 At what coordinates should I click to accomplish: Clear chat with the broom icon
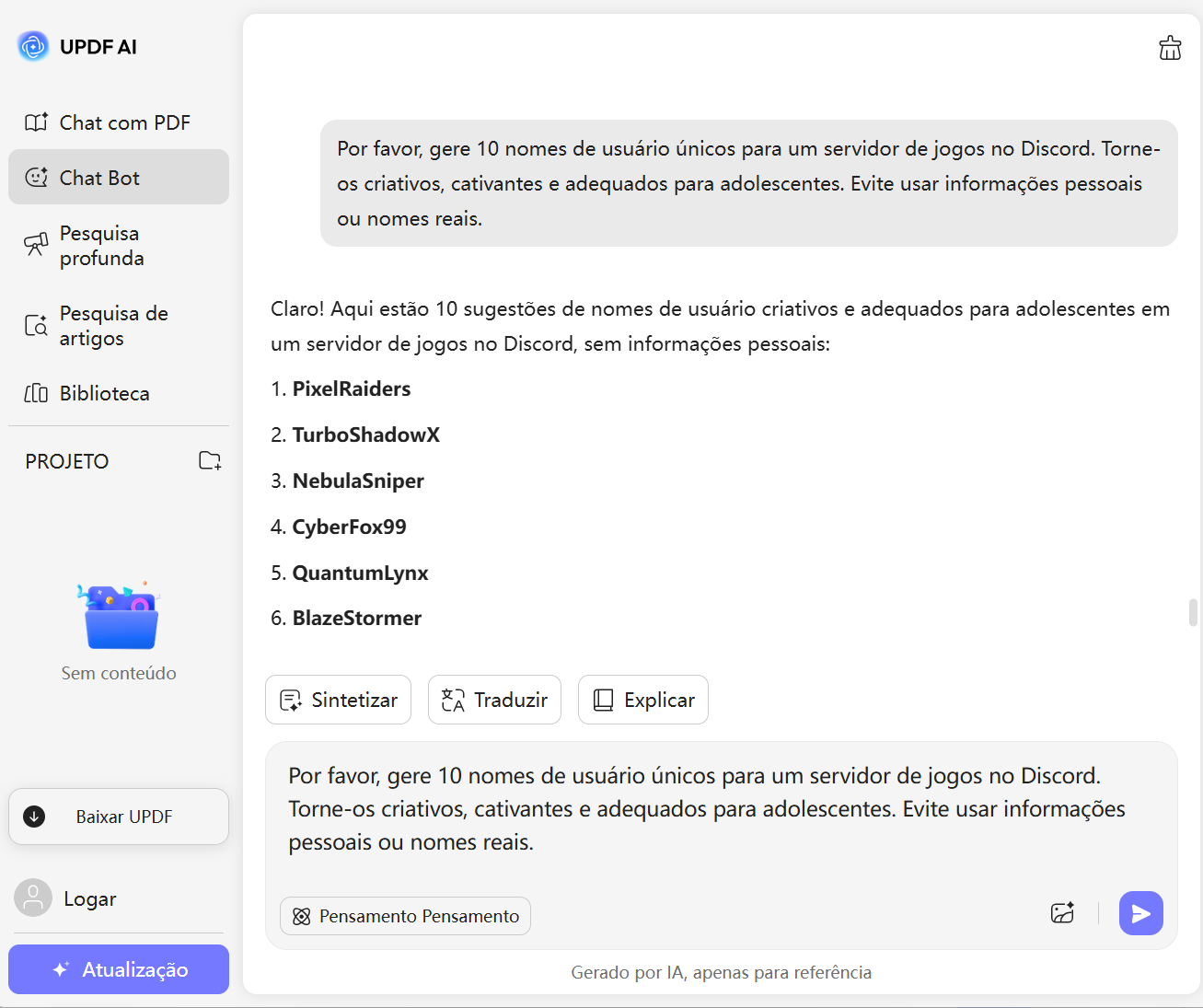[x=1170, y=48]
